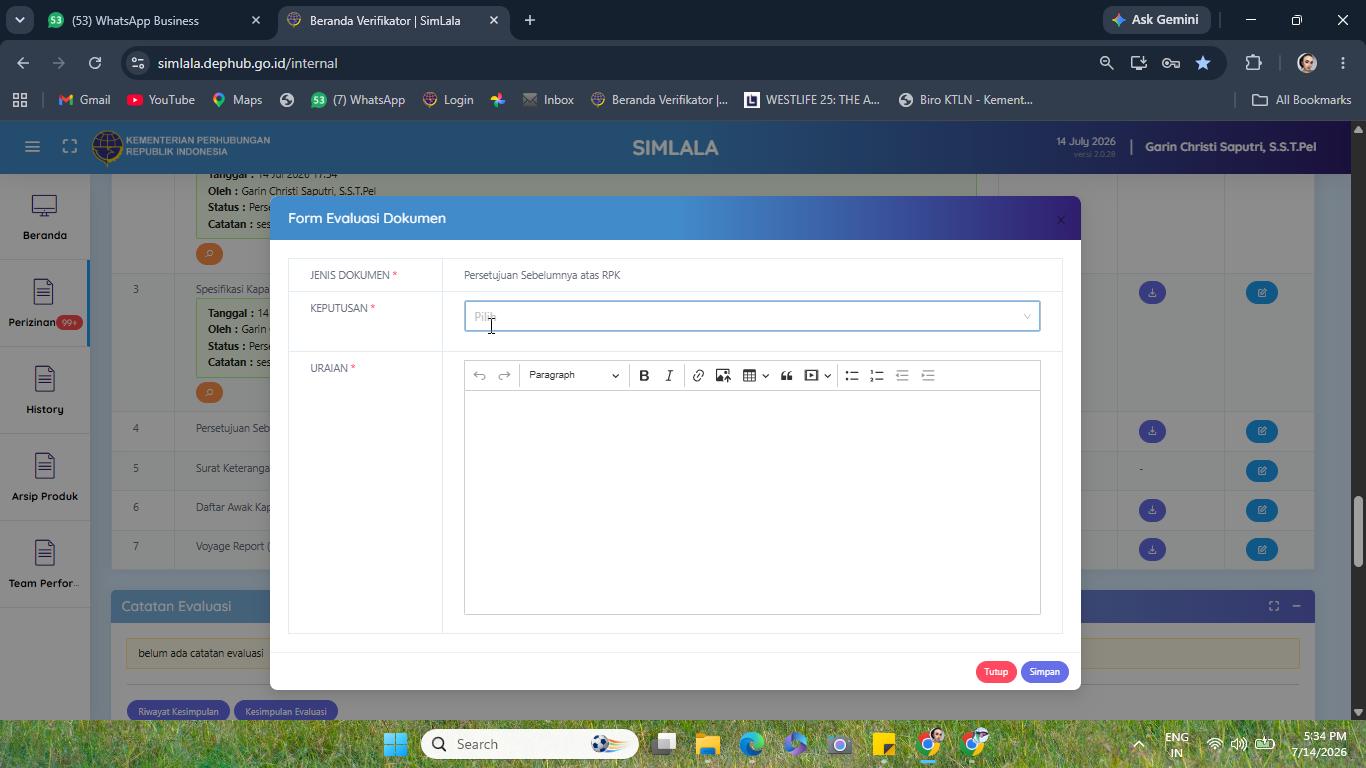Save the evaluation with Simpan
Viewport: 1366px width, 768px height.
(x=1044, y=672)
